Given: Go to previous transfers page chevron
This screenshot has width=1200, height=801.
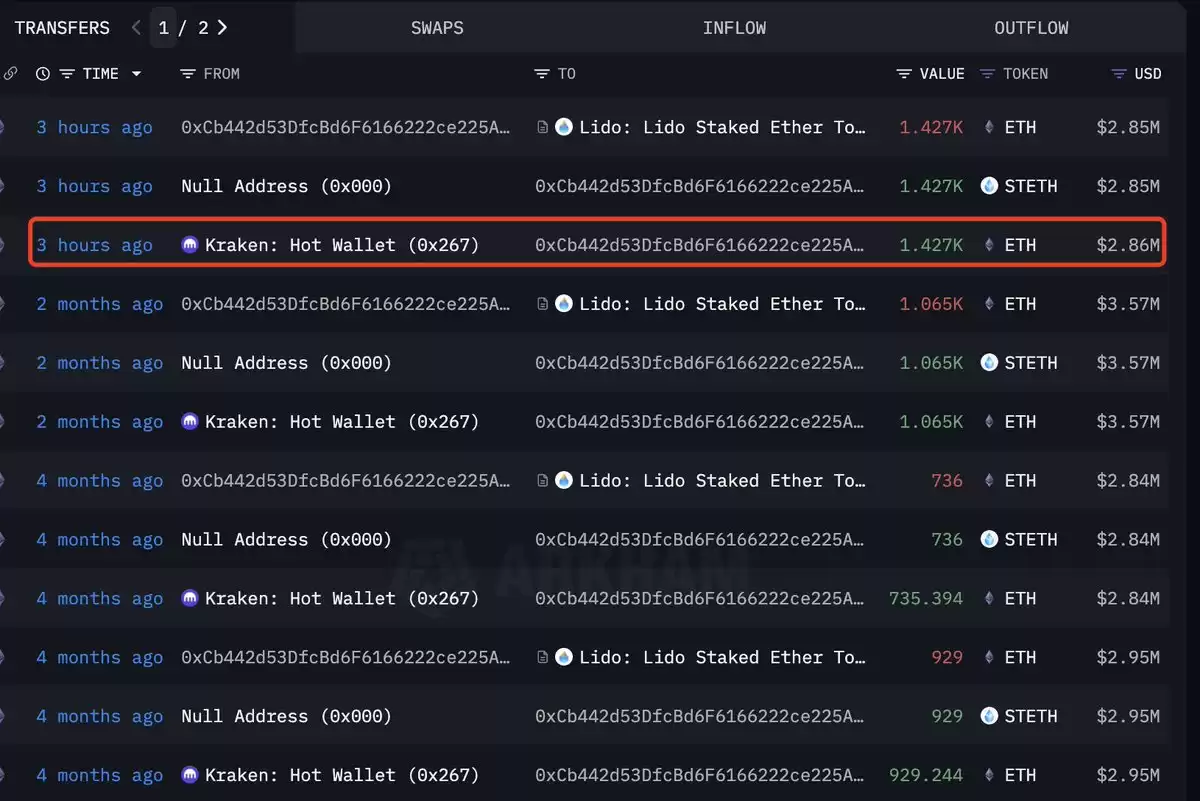Looking at the screenshot, I should (x=136, y=27).
